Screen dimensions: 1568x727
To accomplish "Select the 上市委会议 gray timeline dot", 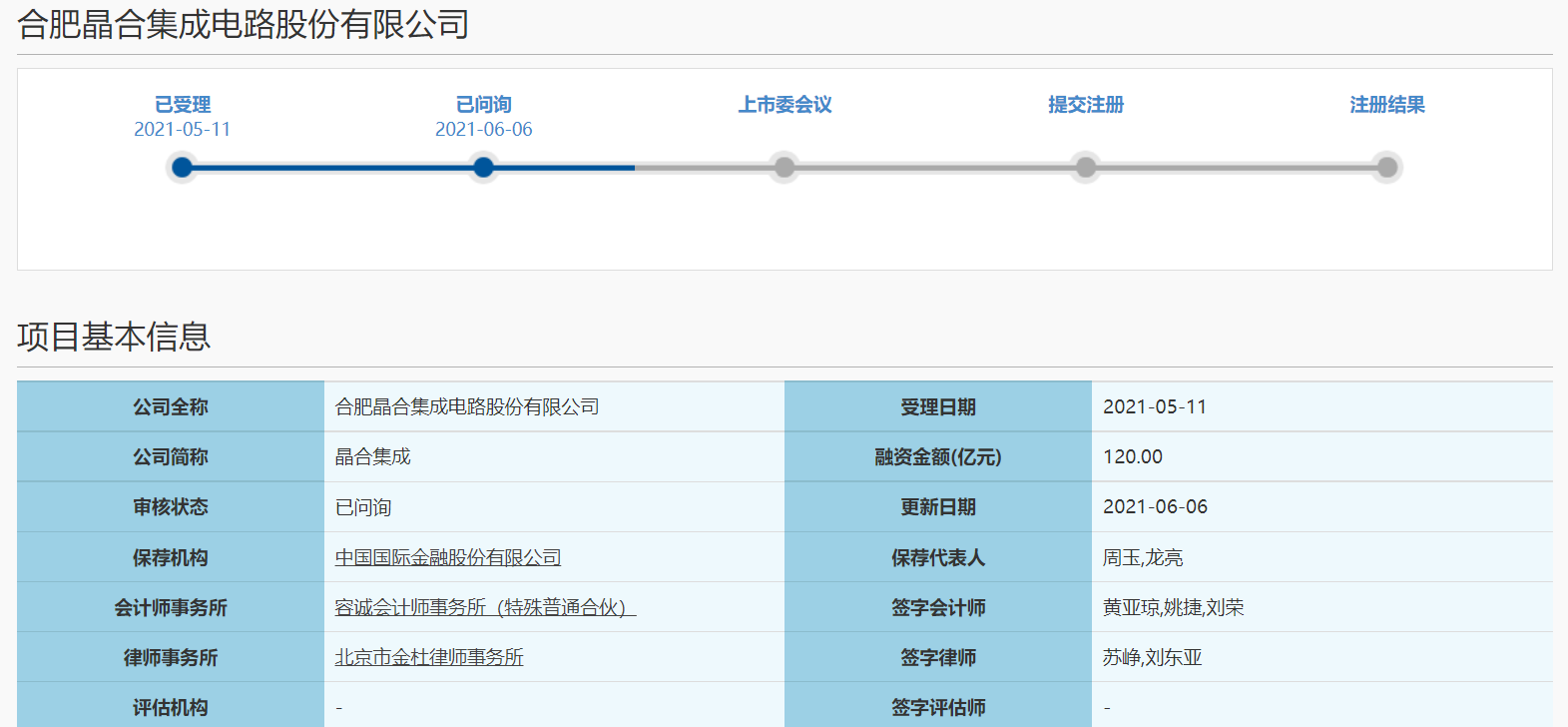I will pos(784,167).
